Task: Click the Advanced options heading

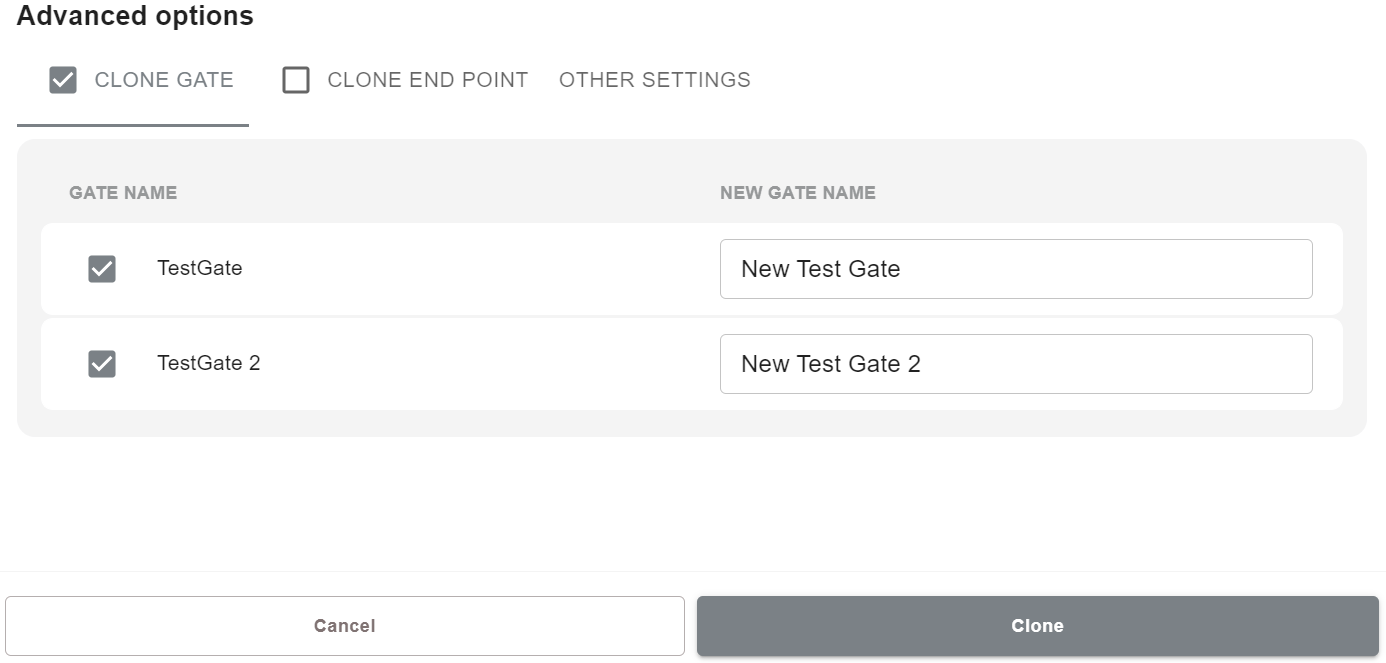Action: [135, 16]
